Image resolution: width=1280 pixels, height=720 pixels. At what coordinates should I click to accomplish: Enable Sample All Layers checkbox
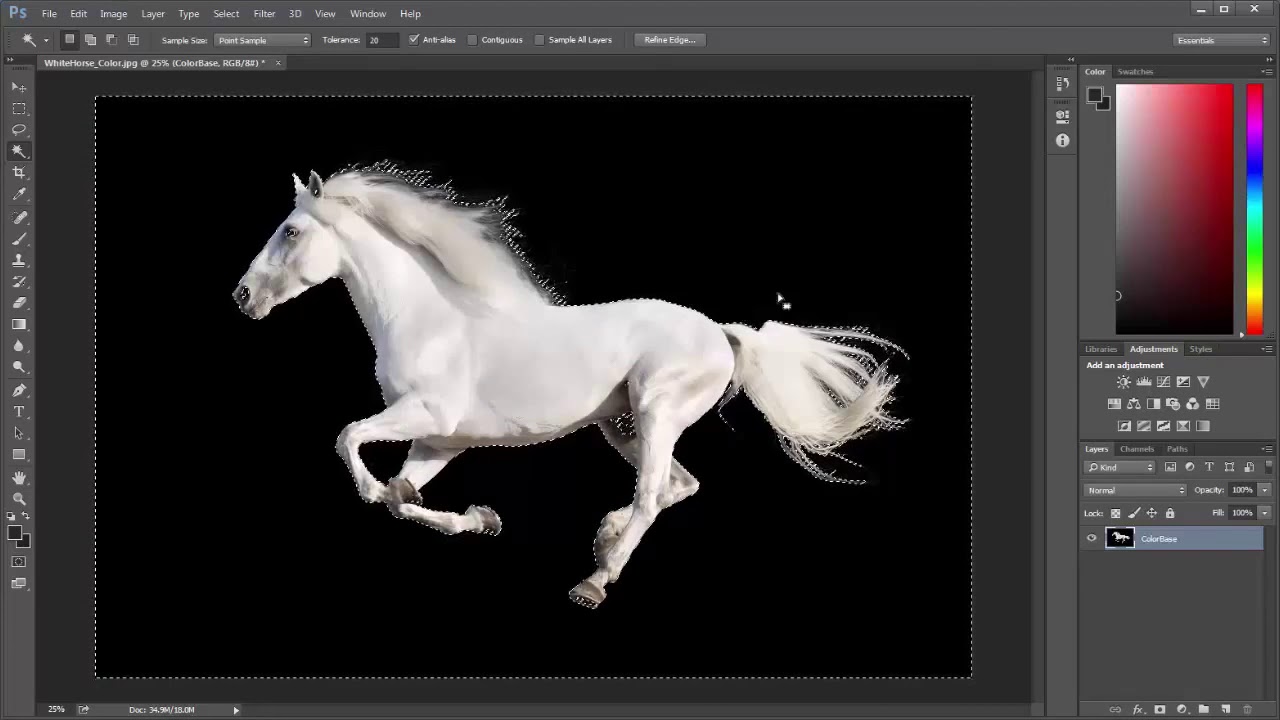pos(540,40)
